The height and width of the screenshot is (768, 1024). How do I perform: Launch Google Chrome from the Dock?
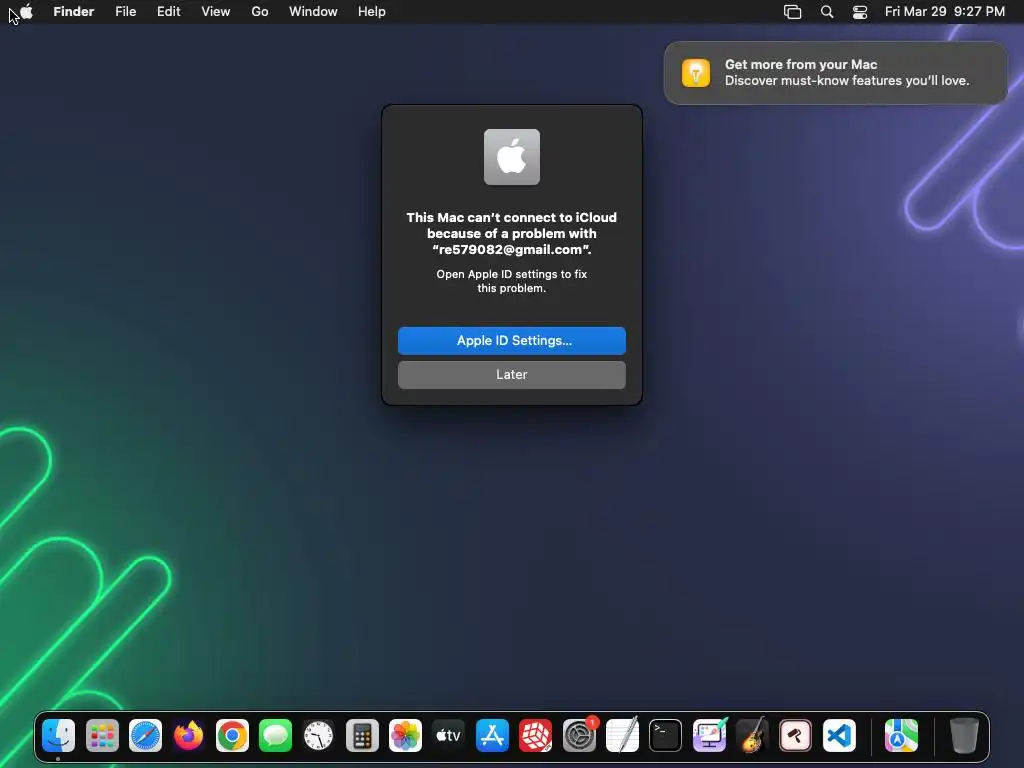point(232,736)
